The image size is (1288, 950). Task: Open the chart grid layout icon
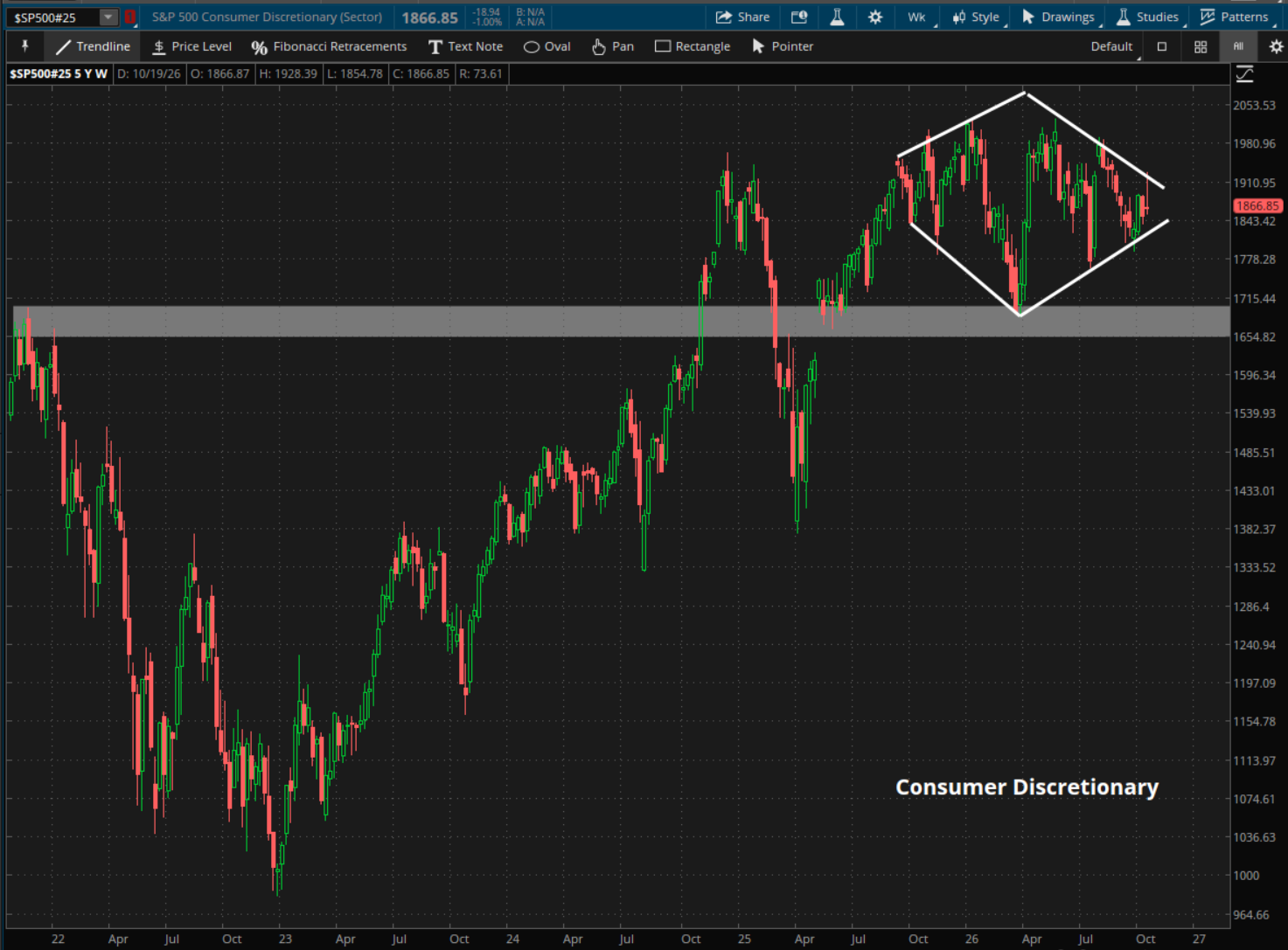(1201, 46)
